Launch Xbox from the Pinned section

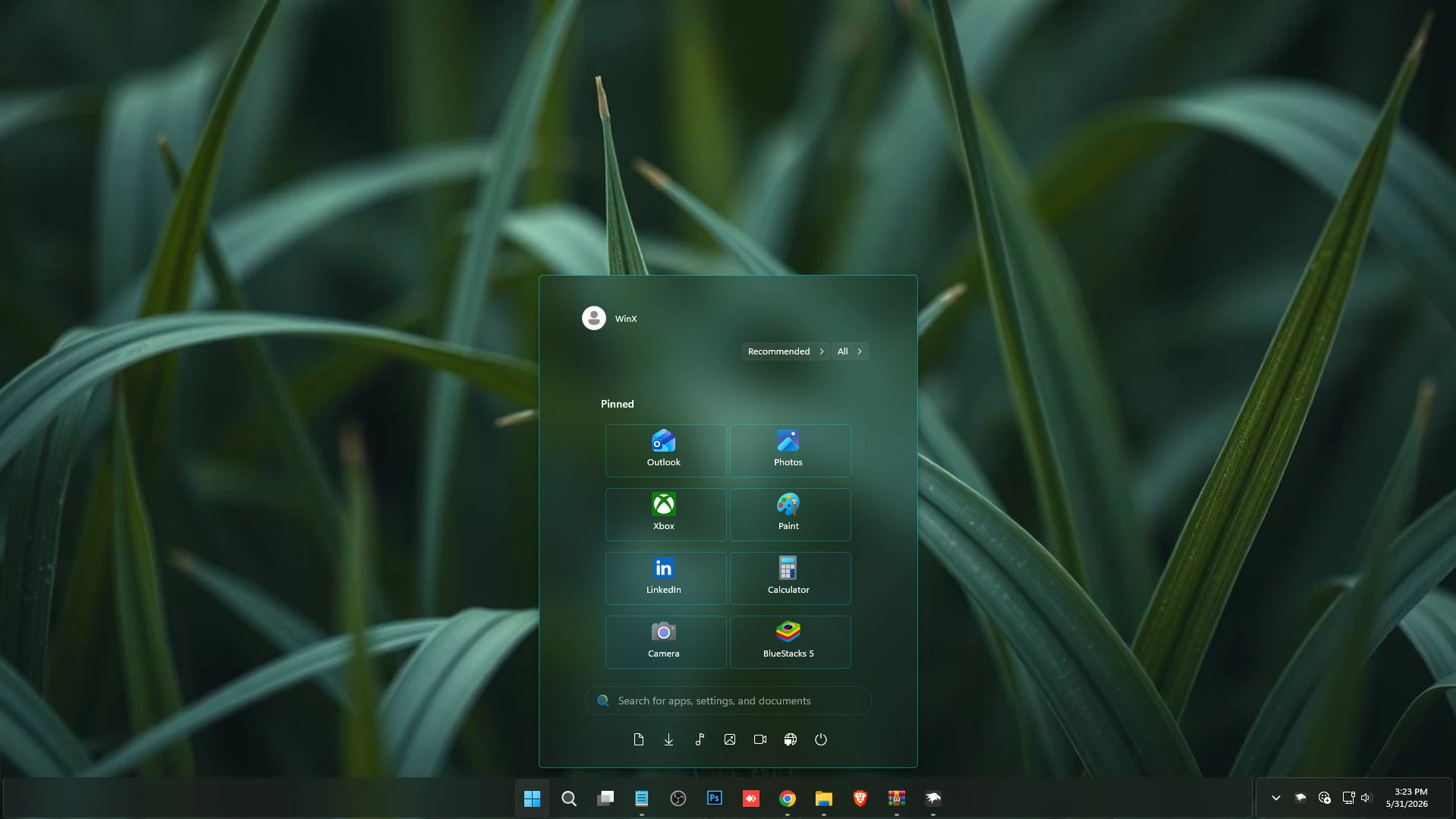pos(665,515)
